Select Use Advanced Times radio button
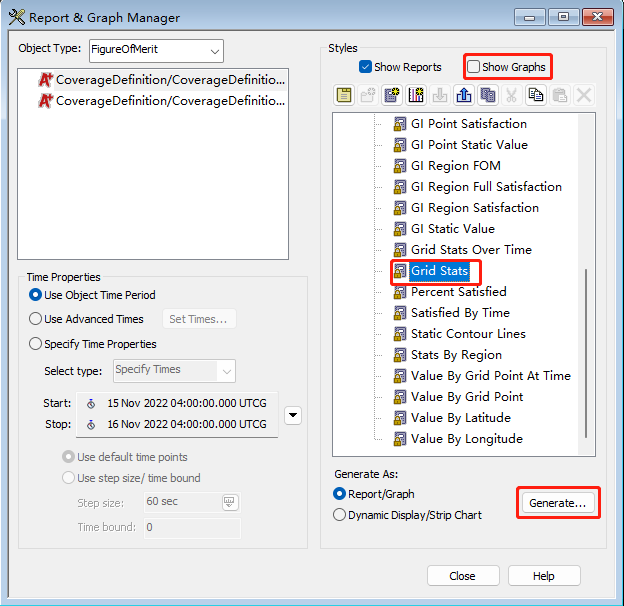Image resolution: width=624 pixels, height=606 pixels. 37,319
